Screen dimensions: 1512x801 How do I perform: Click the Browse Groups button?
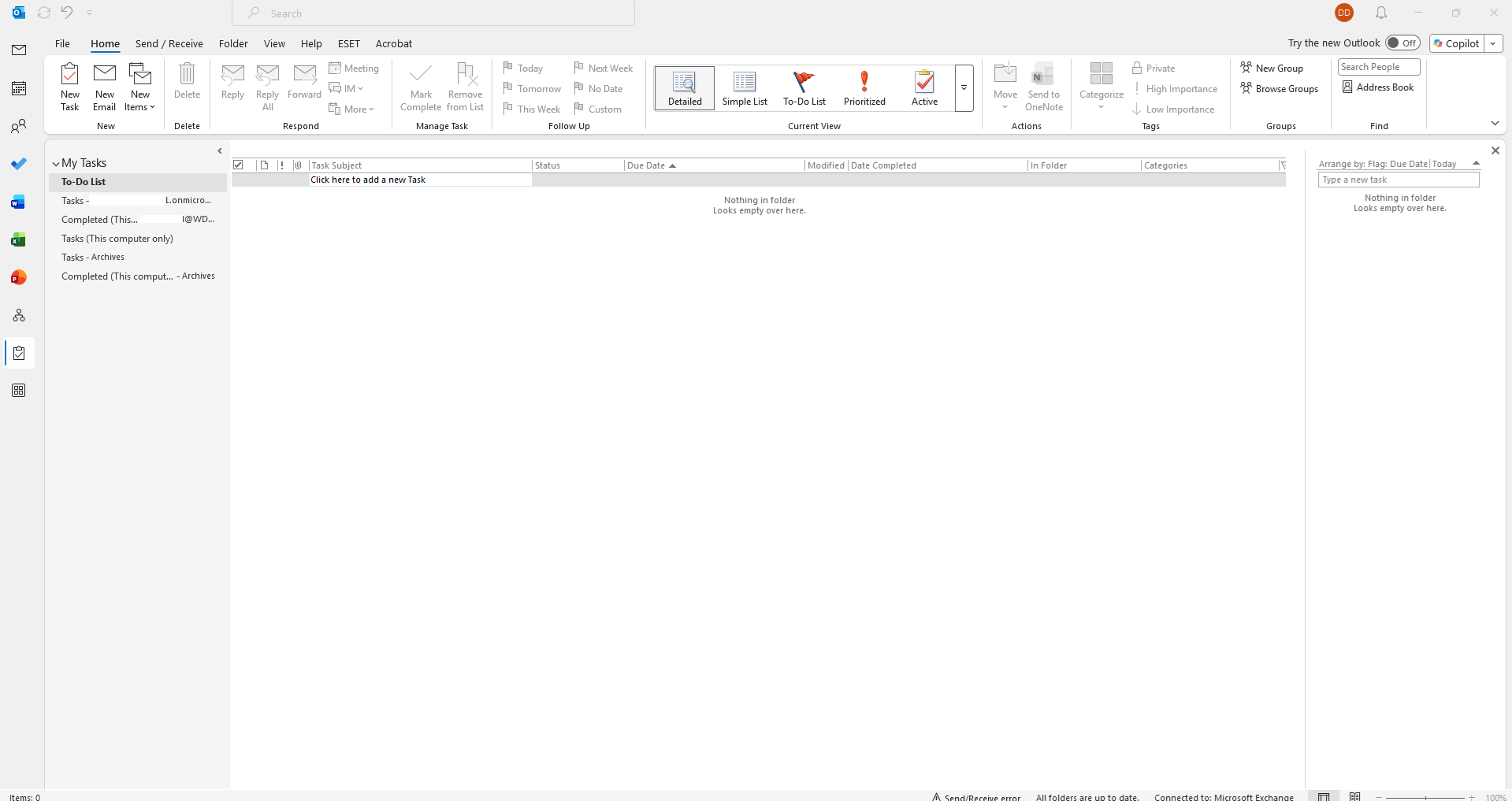pos(1279,89)
